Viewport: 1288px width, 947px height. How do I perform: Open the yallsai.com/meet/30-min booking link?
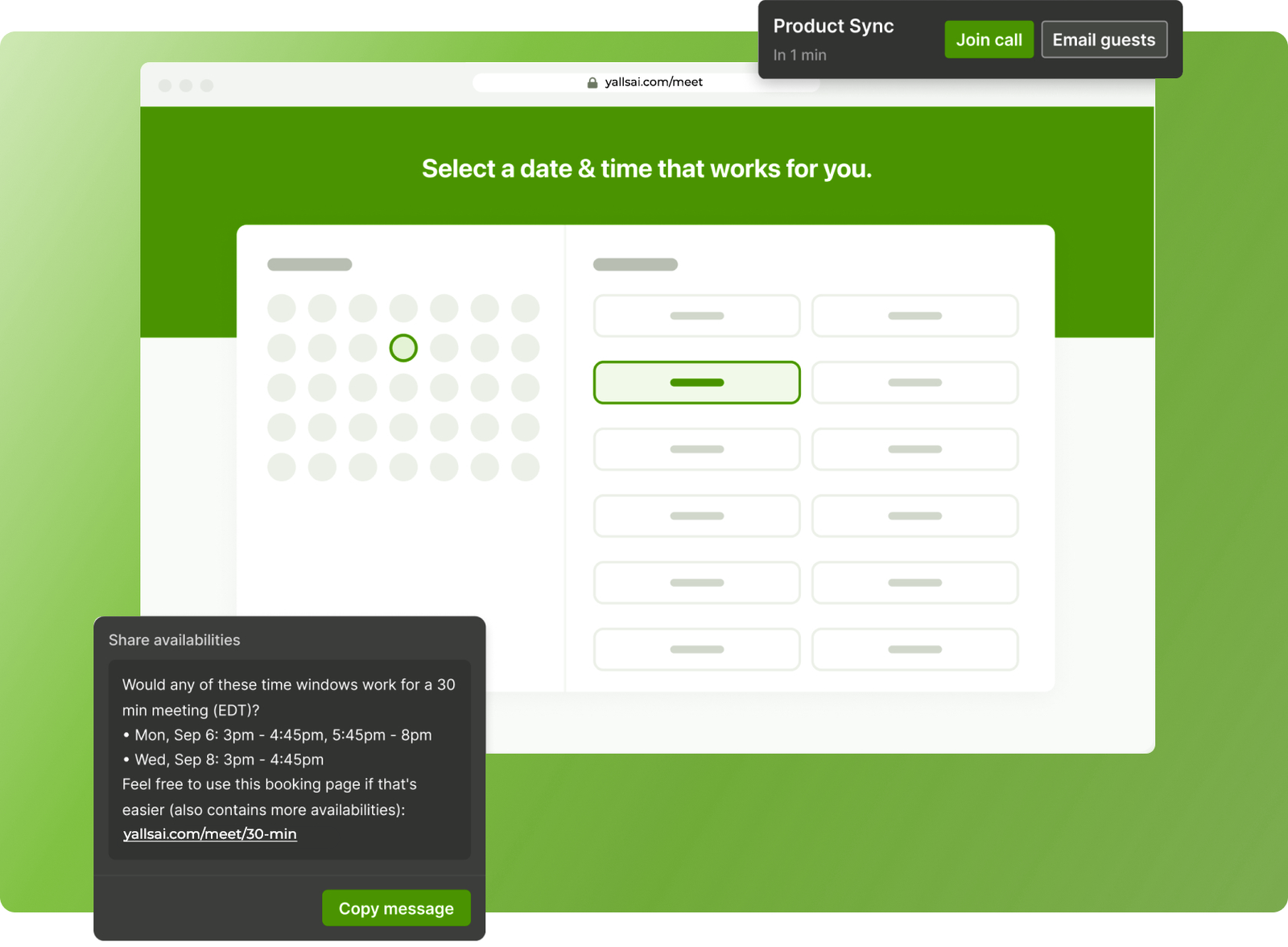click(x=209, y=834)
